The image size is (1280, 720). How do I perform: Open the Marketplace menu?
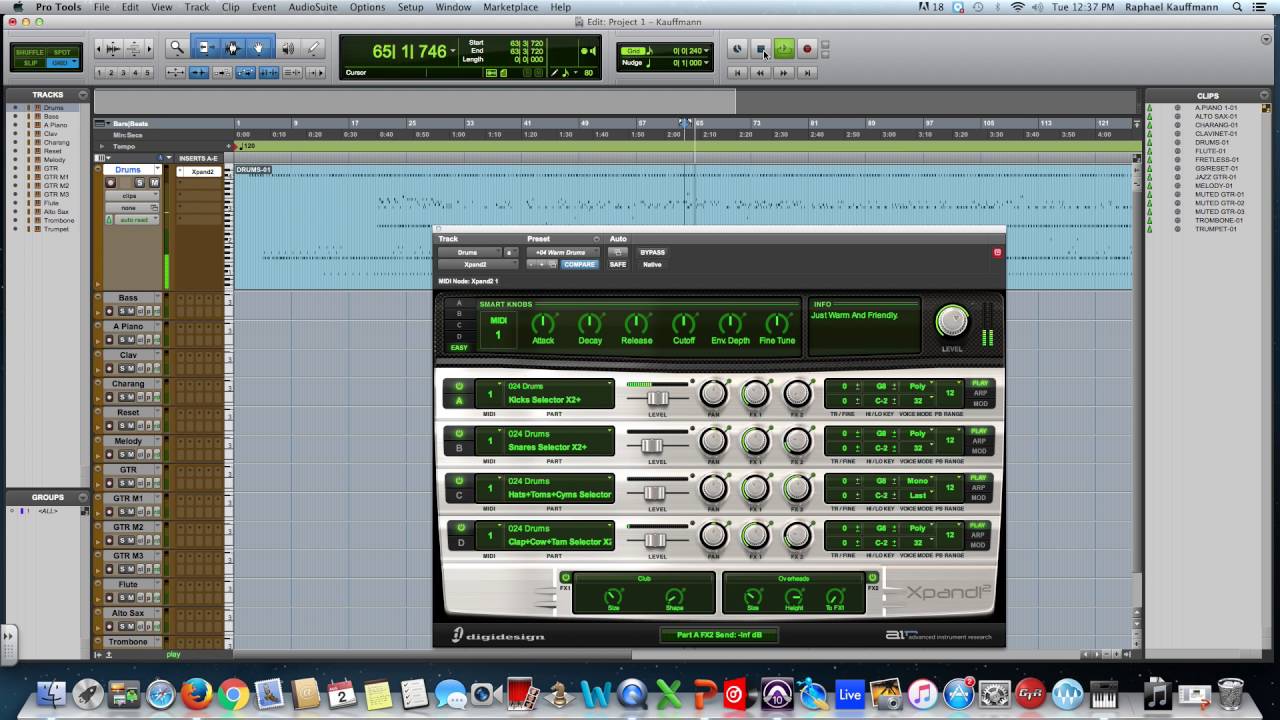tap(510, 7)
